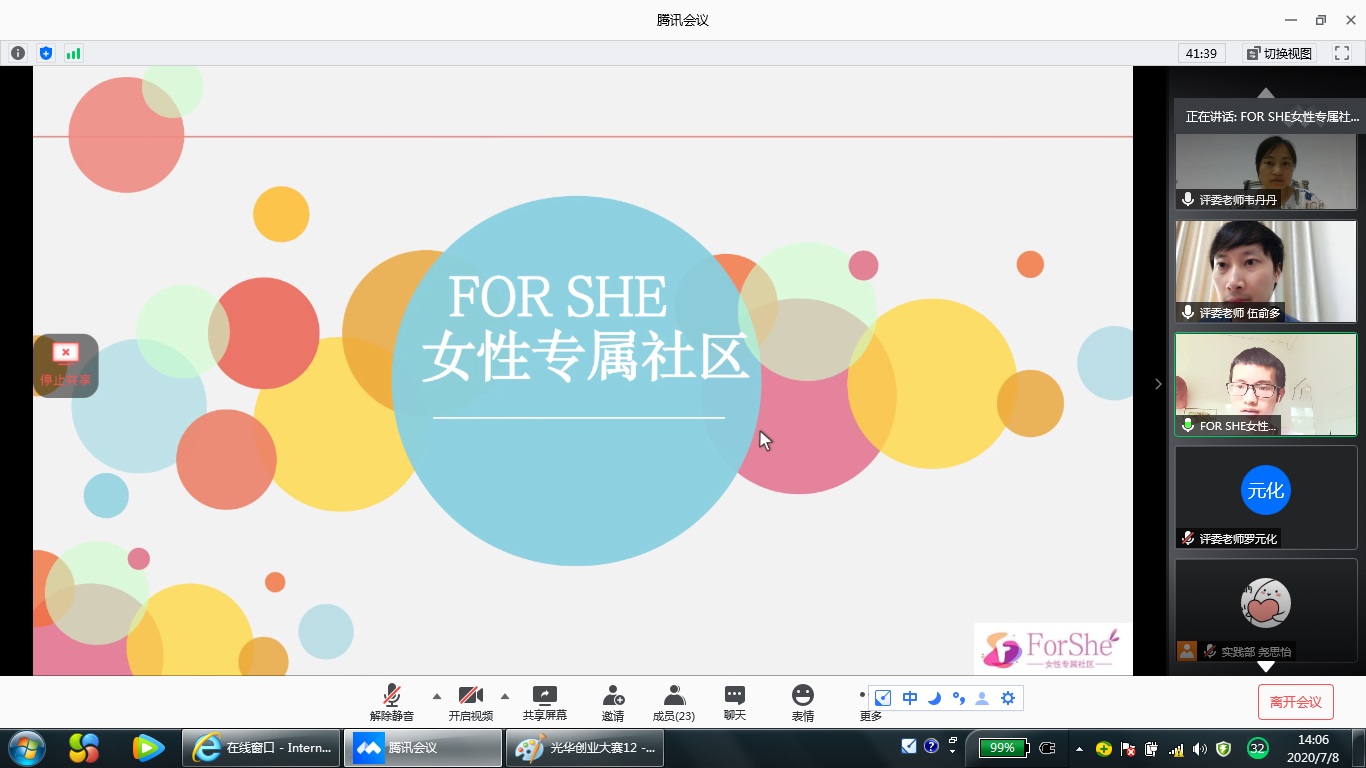
Task: Enter full screen mode
Action: click(x=1342, y=53)
